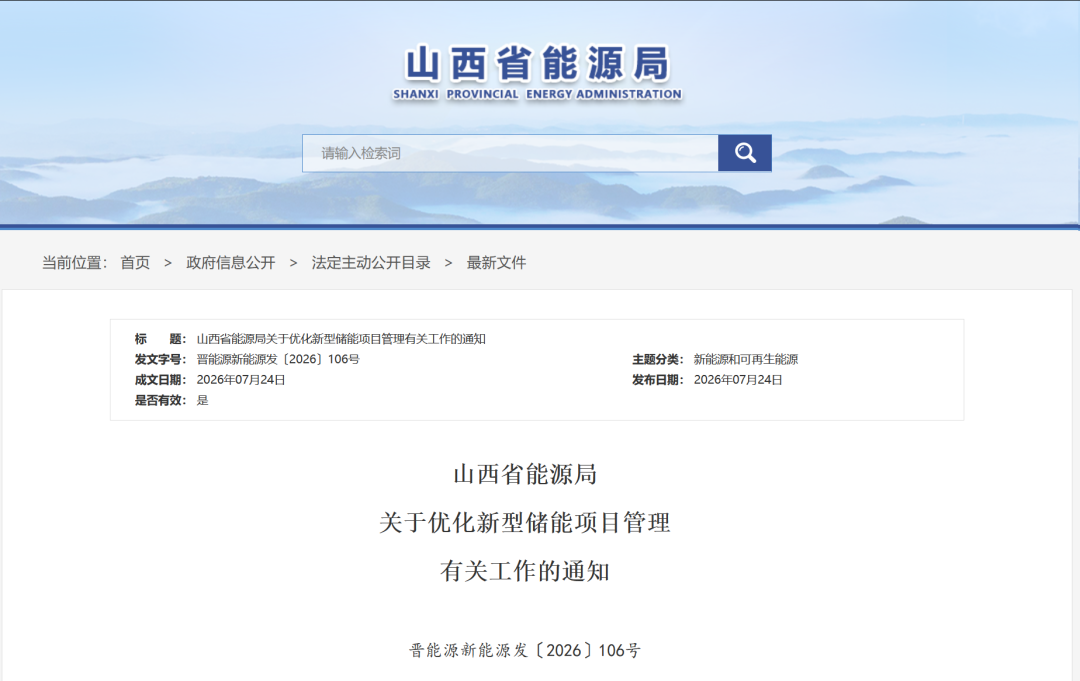Focus the 请输入检索词 search field
Screen dimensions: 1080x681
510,153
